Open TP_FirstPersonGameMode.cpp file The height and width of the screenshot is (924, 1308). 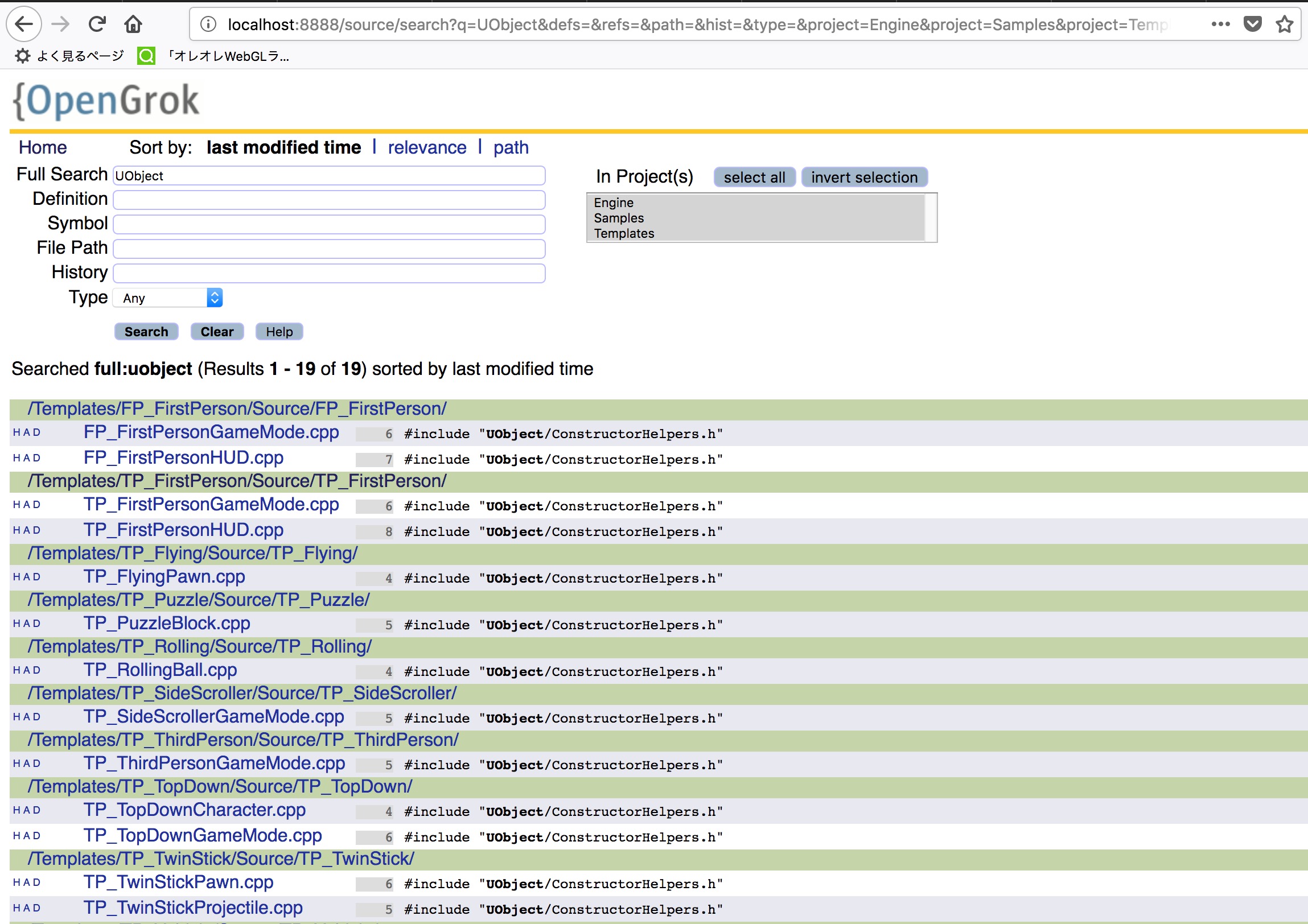click(211, 505)
